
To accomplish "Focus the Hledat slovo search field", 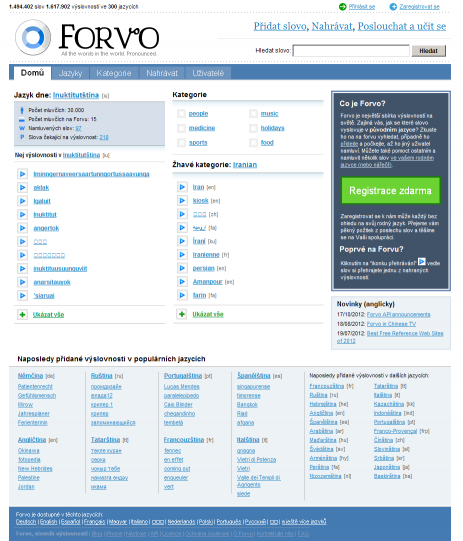I will [351, 51].
